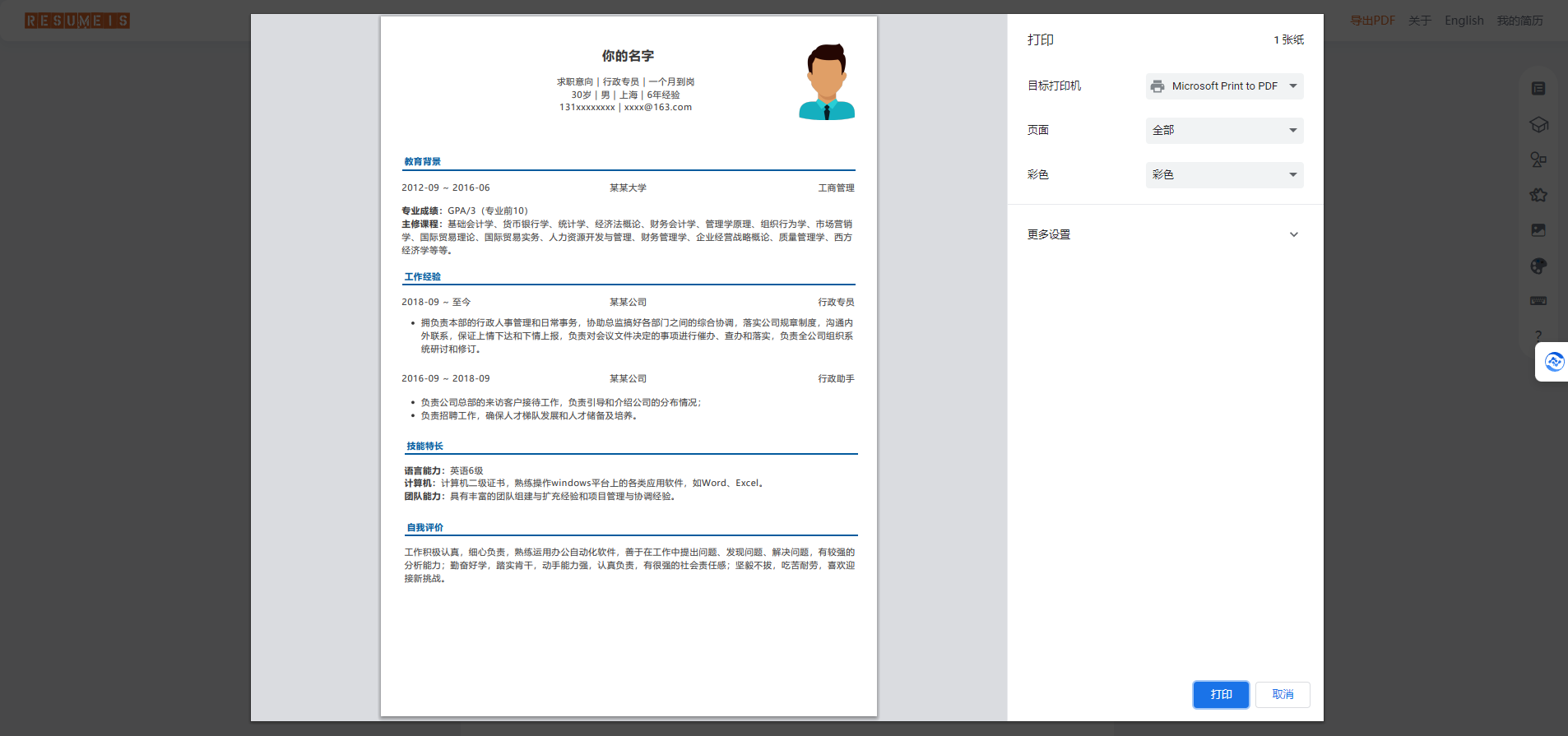Click the 某某大学 university name
The image size is (1568, 736).
[628, 188]
